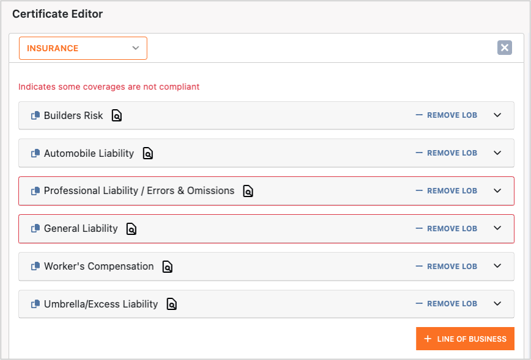Screen dimensions: 531x360
Task: Add a new Line of Business
Action: tap(465, 339)
